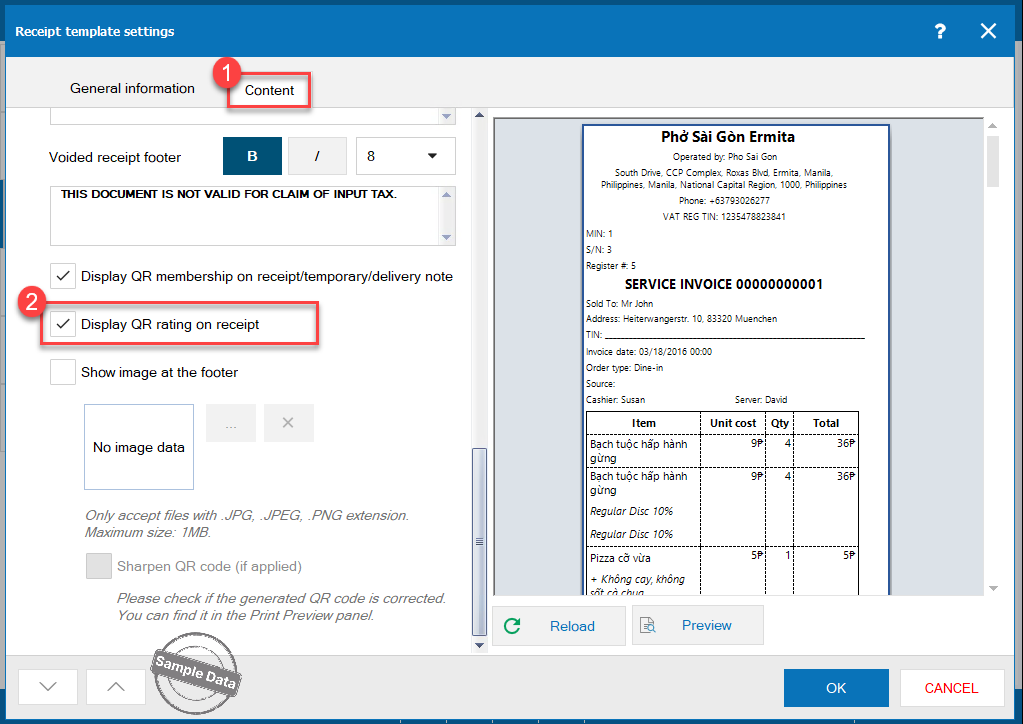Remove footer image with X button
Screen dimensions: 1023x724
288,423
